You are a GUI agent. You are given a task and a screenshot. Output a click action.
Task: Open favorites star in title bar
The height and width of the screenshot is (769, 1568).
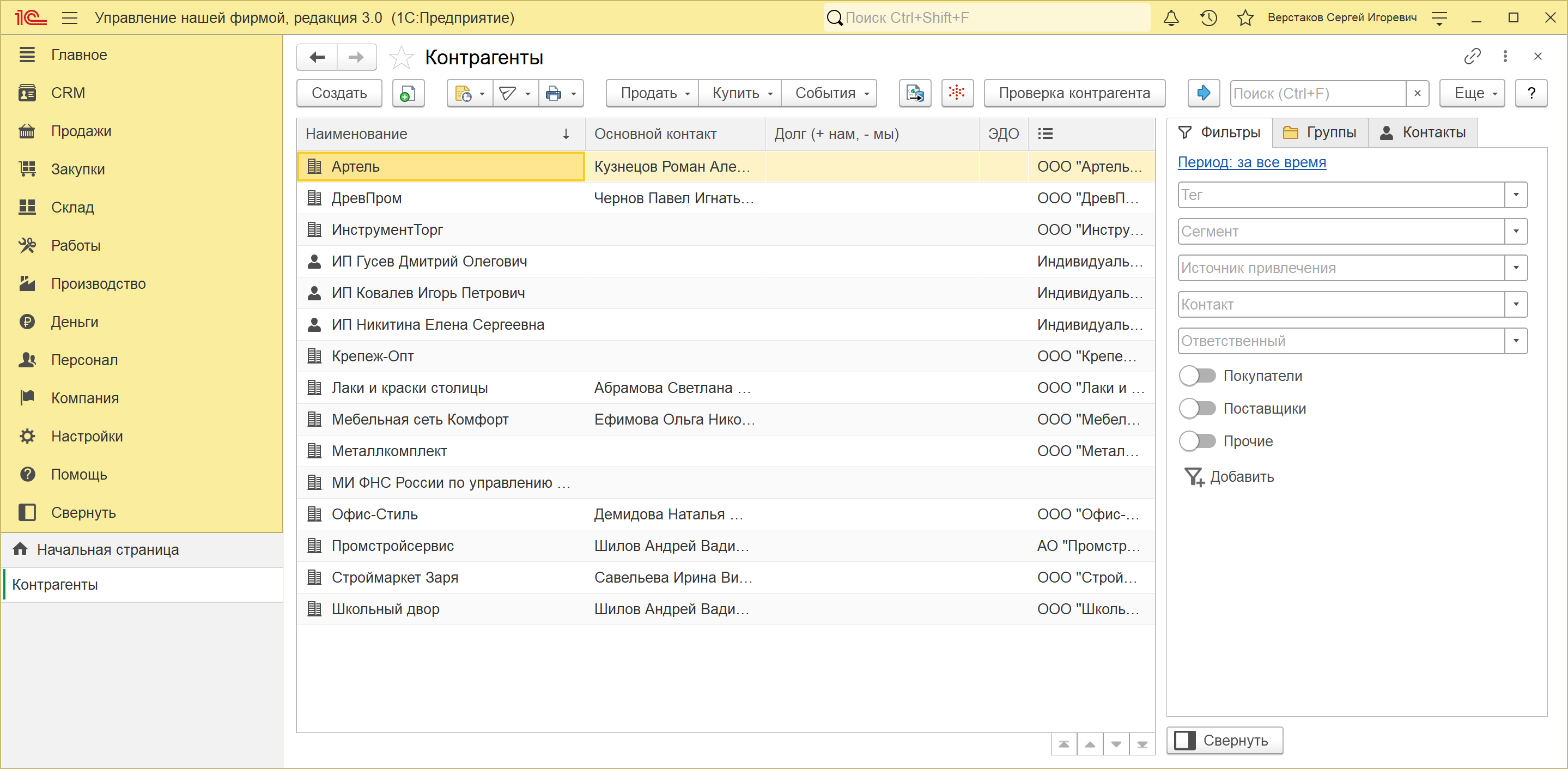1245,17
